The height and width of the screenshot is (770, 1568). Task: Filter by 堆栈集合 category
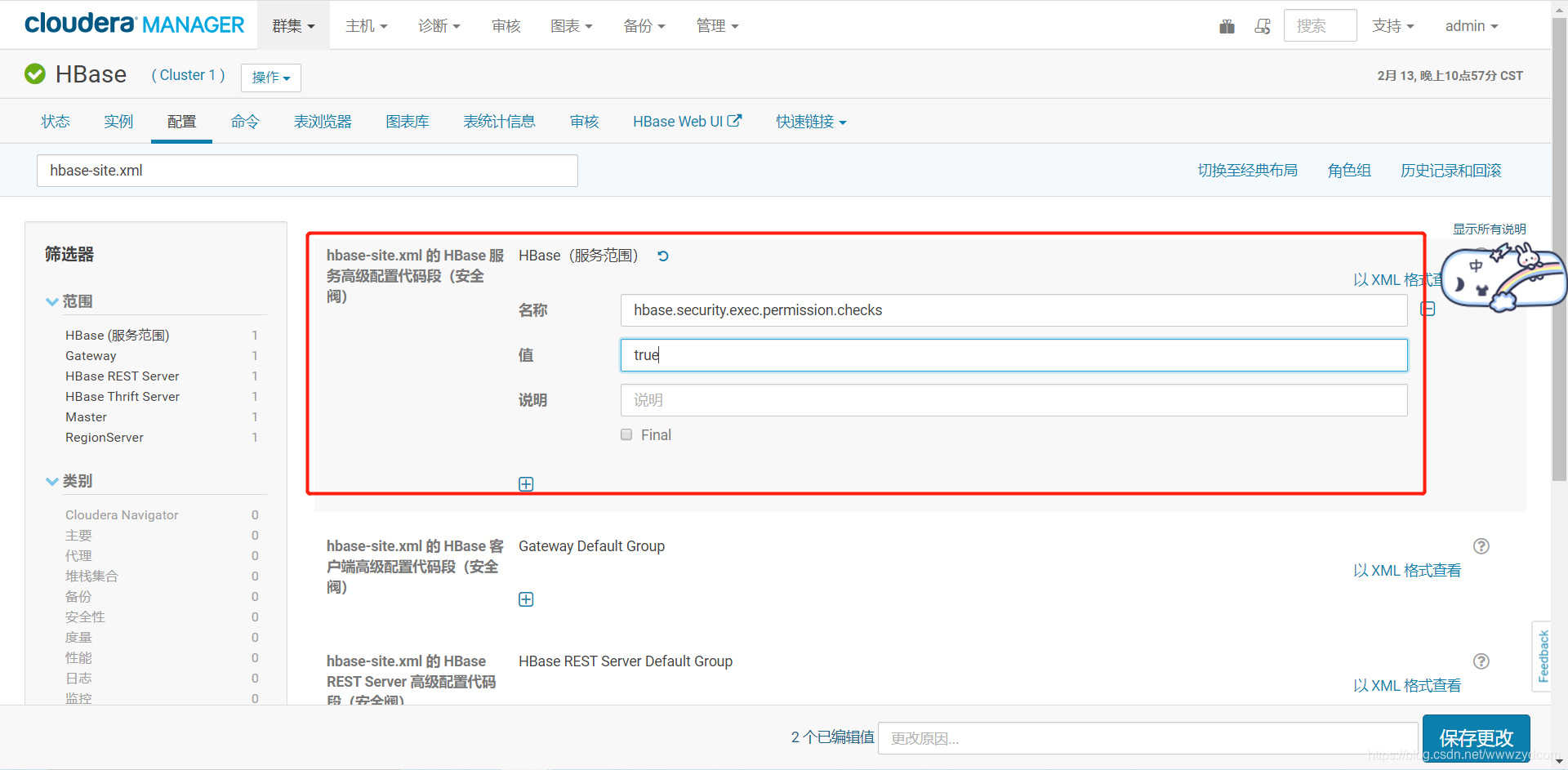click(91, 576)
